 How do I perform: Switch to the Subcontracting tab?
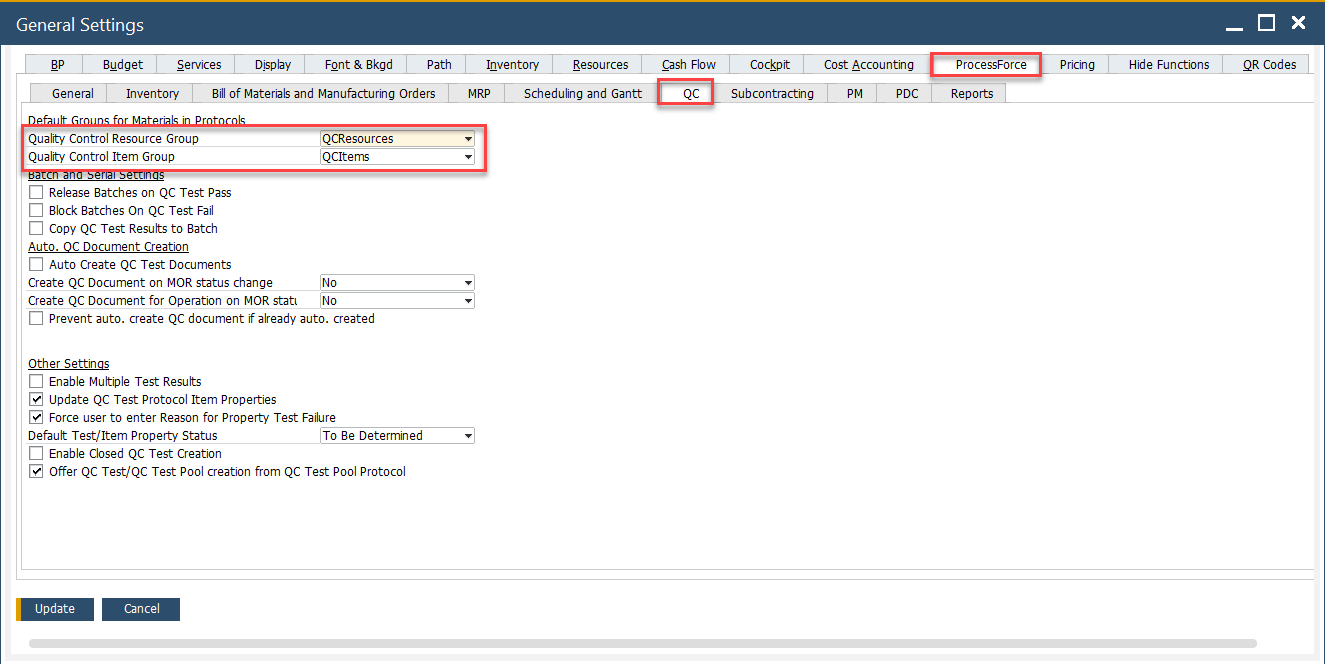pos(772,93)
